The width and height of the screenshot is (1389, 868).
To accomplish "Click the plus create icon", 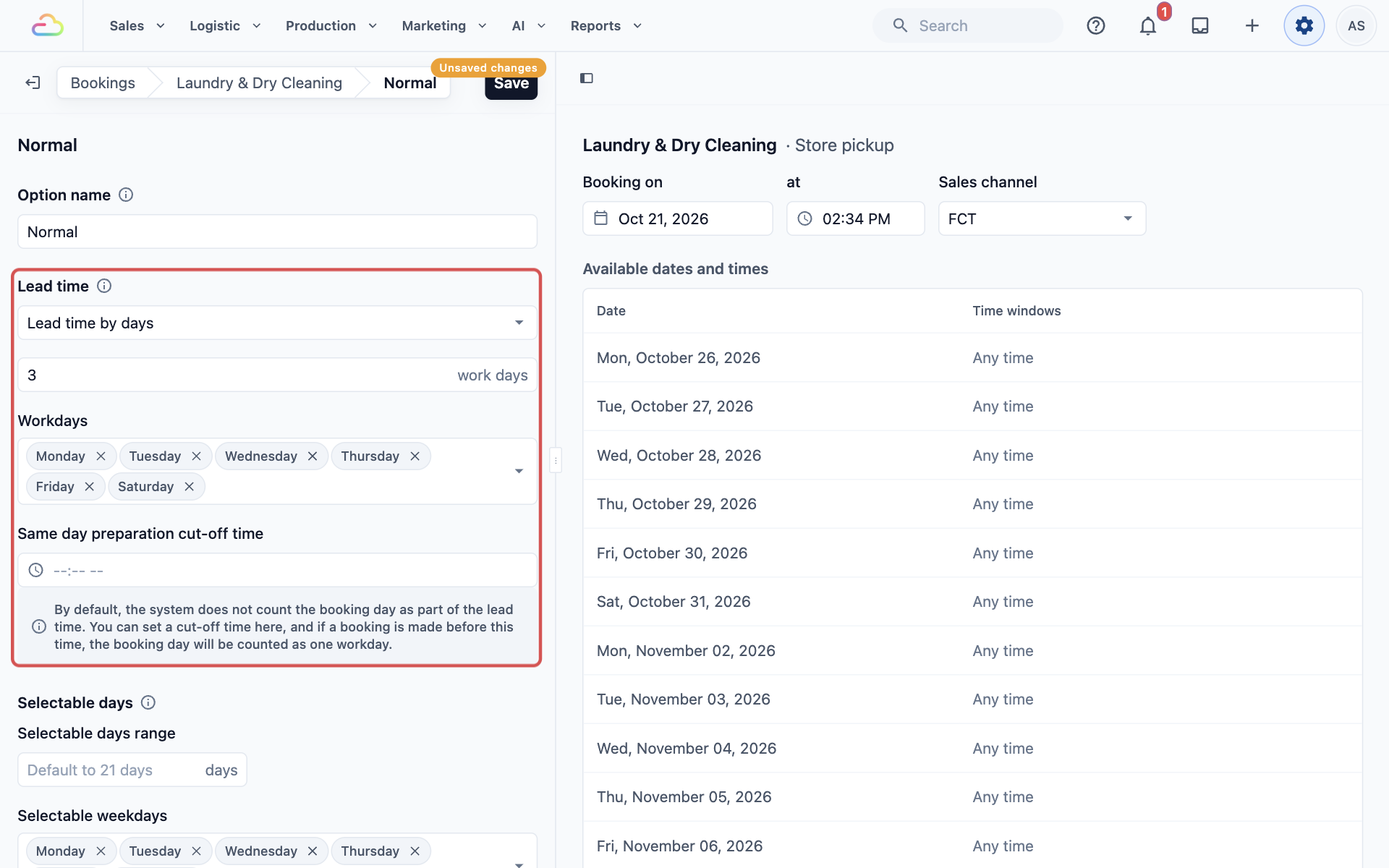I will point(1252,25).
